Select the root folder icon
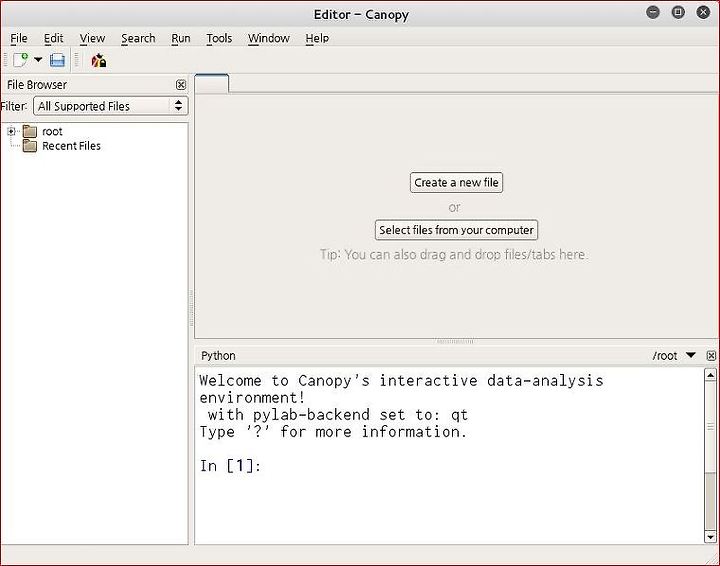 point(30,131)
